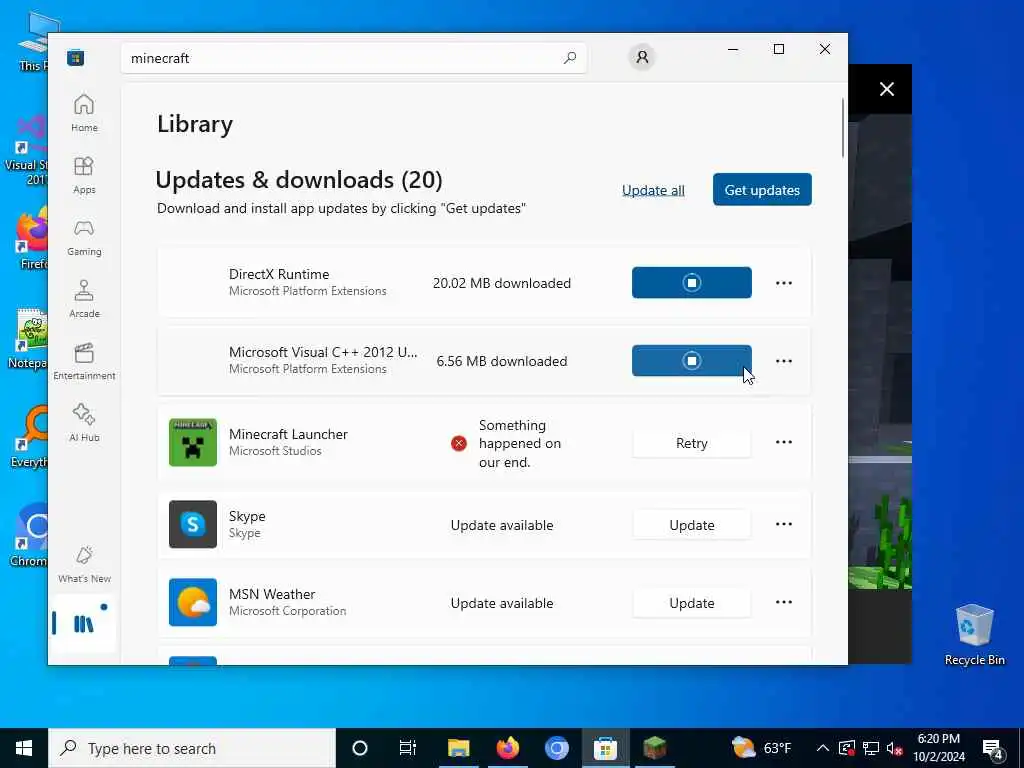Open Firefox from taskbar
The height and width of the screenshot is (768, 1024).
[507, 748]
